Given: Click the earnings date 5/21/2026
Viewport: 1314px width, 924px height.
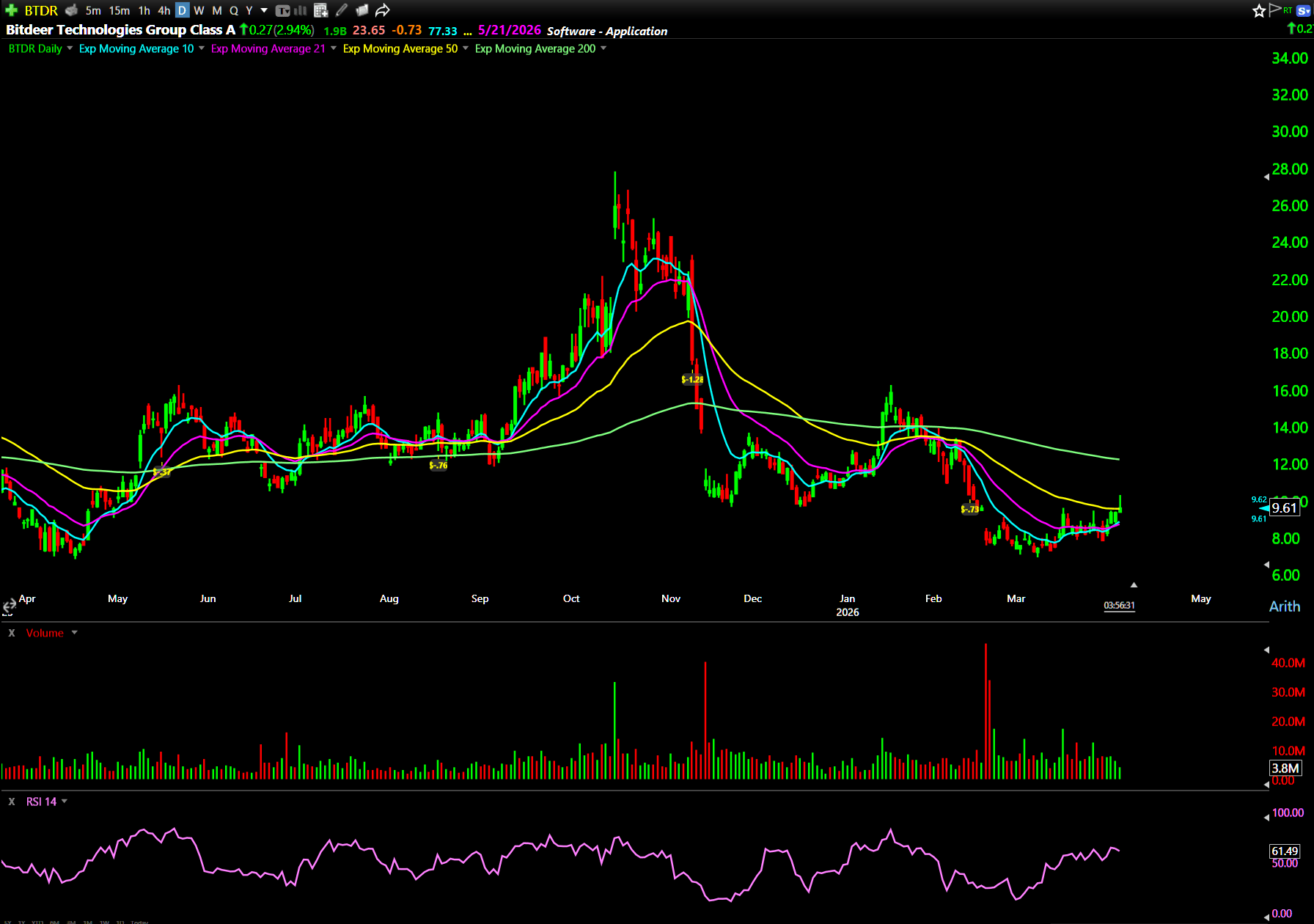Looking at the screenshot, I should pos(509,30).
